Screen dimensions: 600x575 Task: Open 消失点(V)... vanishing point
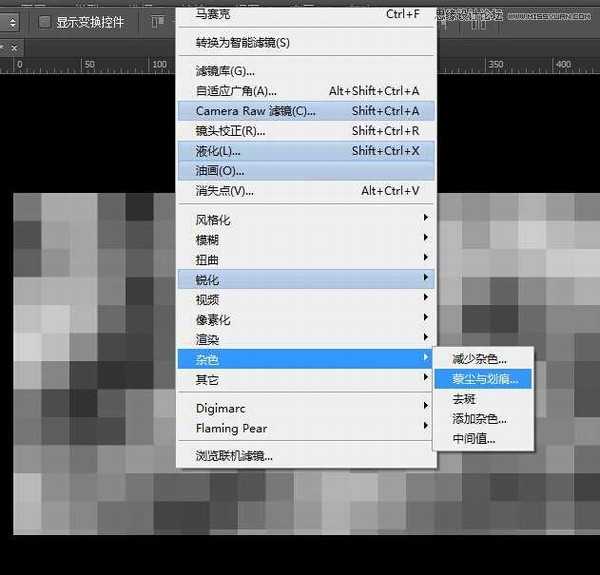pos(225,191)
